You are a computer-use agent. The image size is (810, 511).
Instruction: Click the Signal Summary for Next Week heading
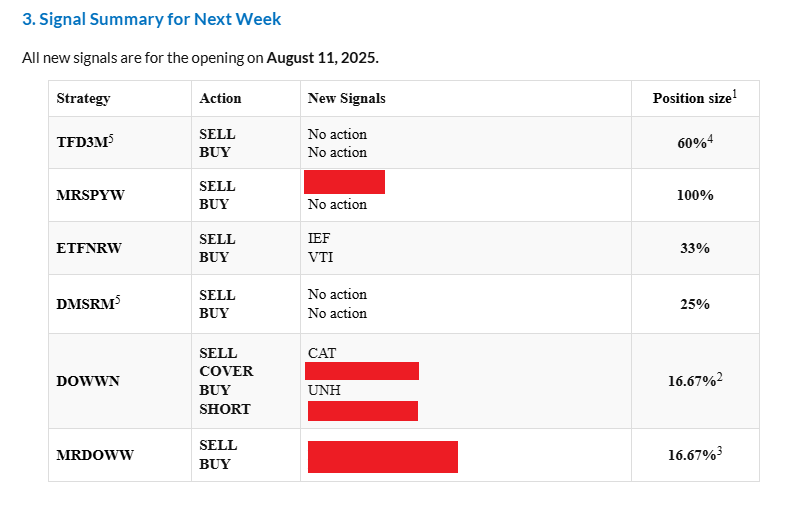click(152, 19)
